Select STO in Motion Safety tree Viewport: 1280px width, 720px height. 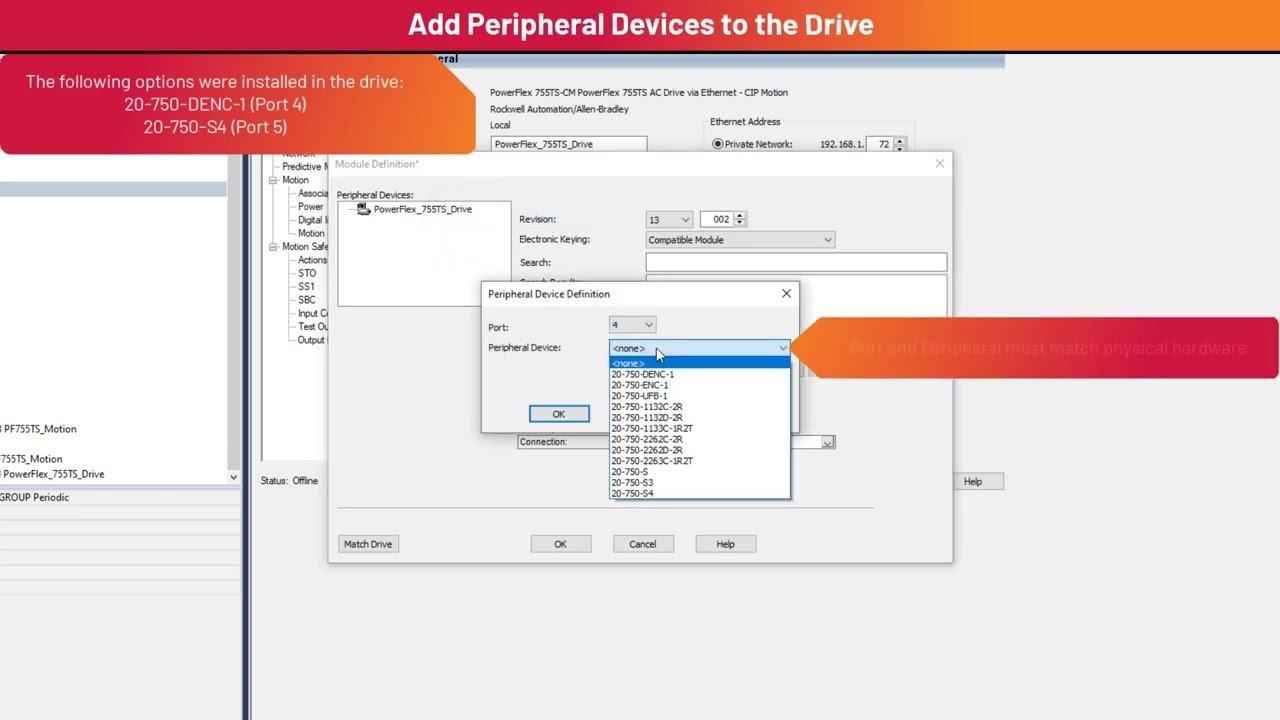(x=307, y=273)
